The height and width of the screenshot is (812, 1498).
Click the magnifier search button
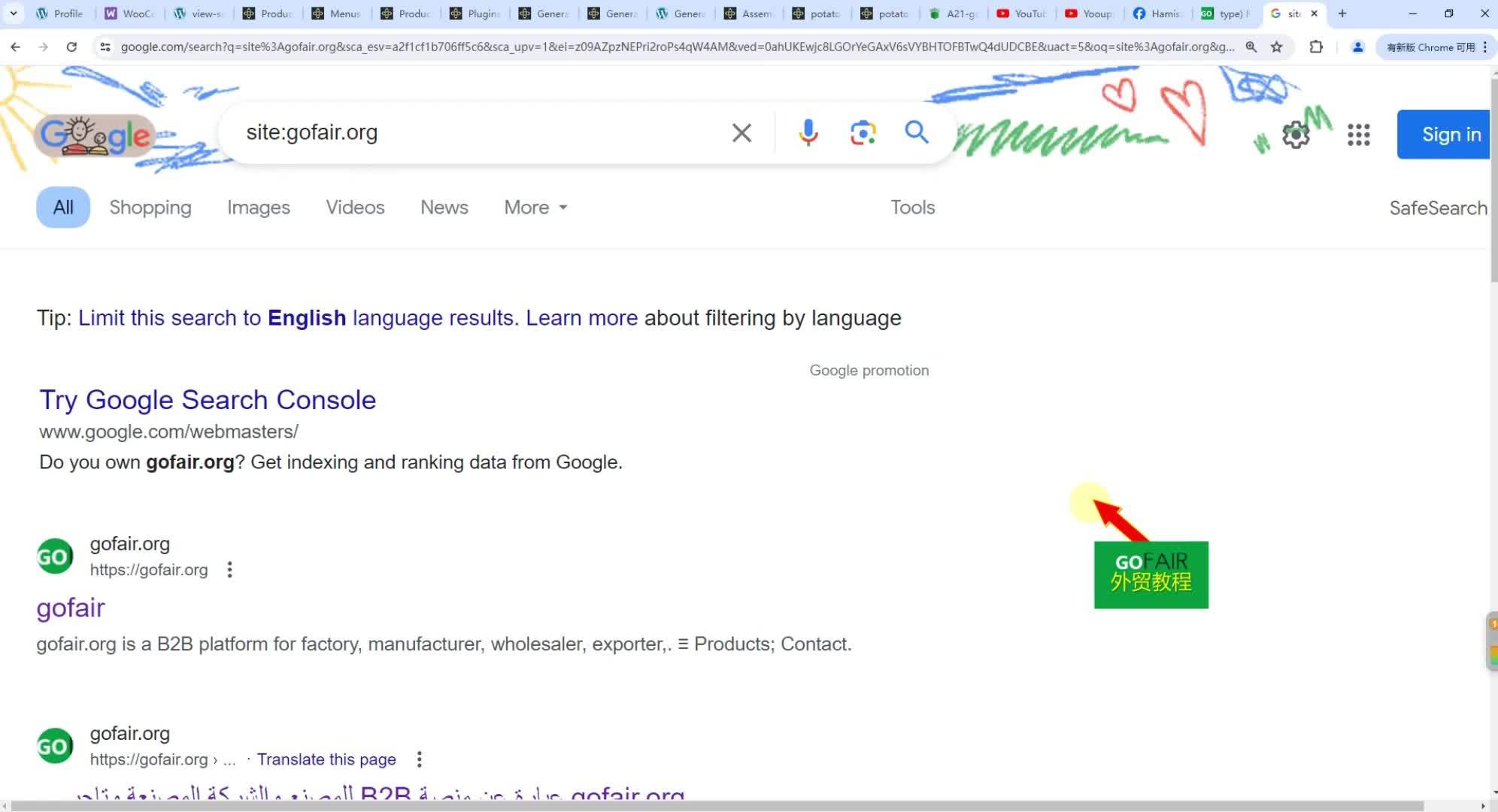916,132
